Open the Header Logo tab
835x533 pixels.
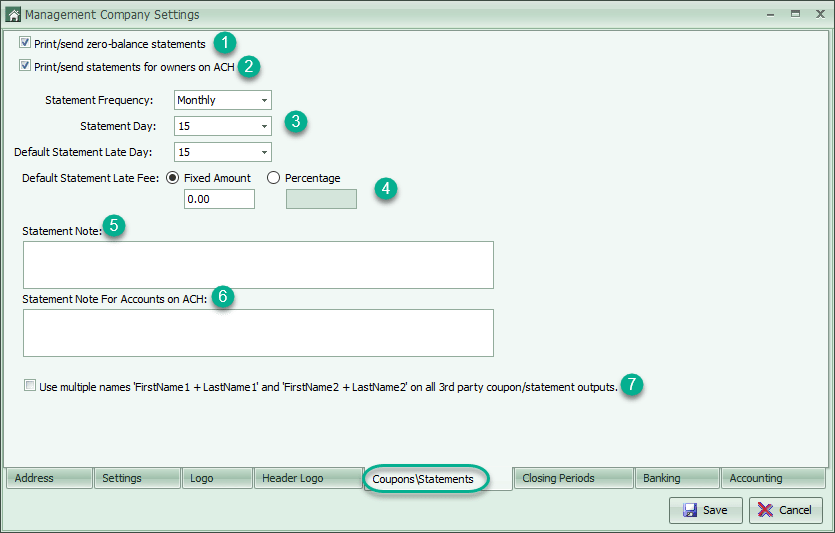tap(308, 478)
